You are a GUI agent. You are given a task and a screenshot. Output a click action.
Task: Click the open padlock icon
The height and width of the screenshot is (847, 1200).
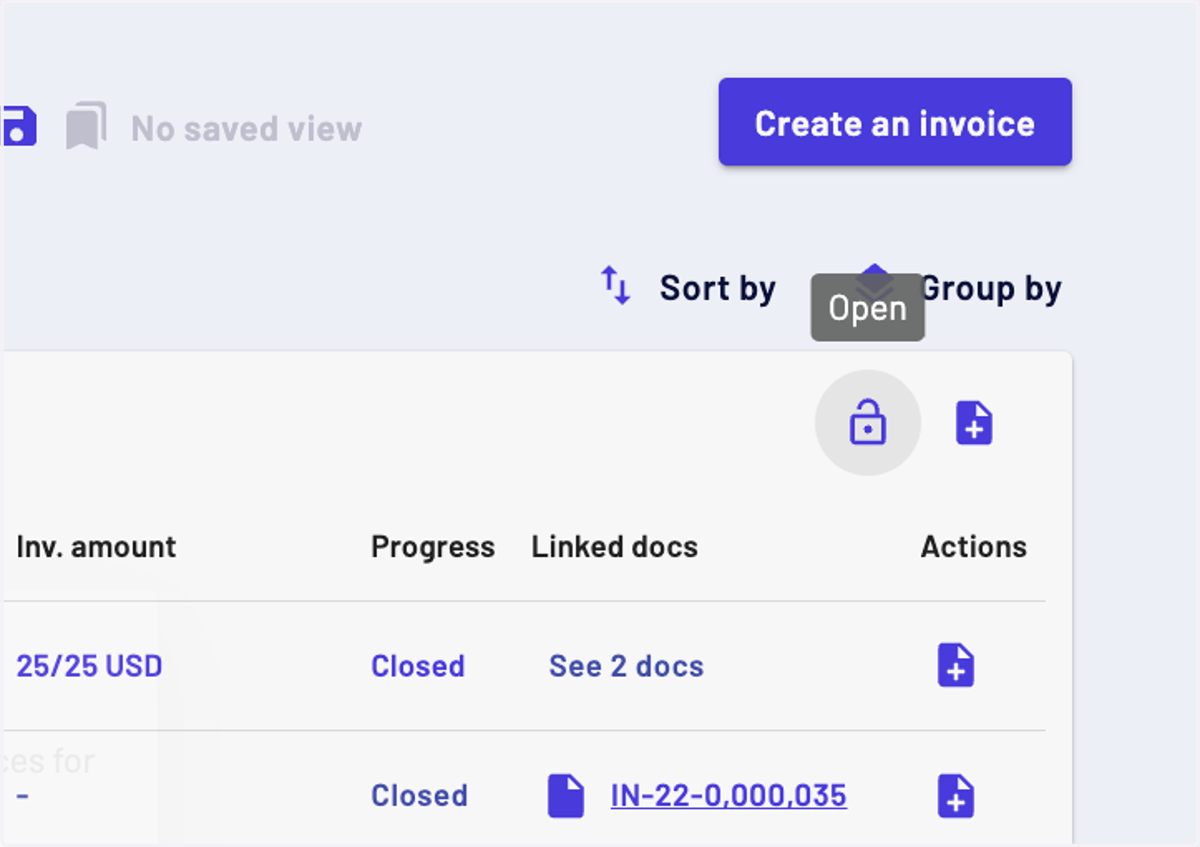click(868, 423)
